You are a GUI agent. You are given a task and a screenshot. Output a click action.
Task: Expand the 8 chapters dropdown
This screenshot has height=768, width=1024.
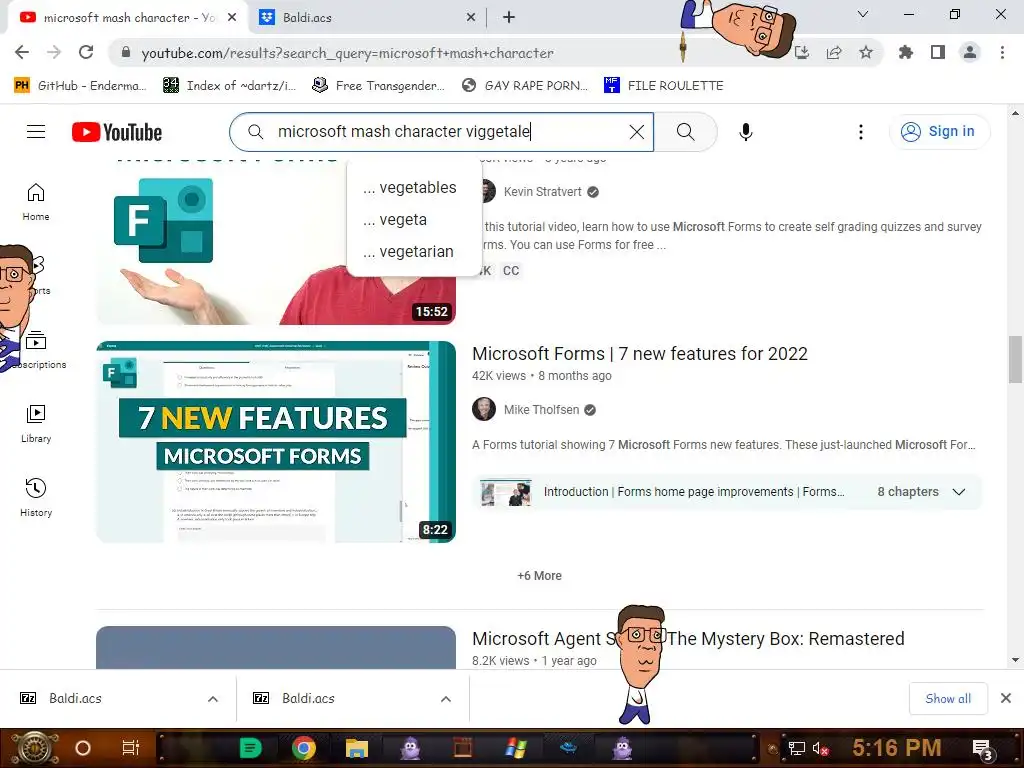point(958,492)
